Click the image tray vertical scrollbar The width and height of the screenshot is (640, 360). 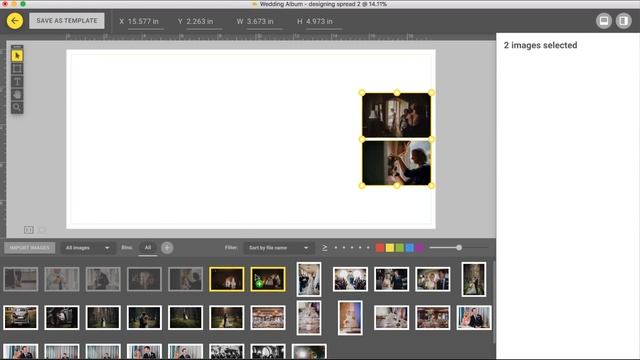[494, 302]
